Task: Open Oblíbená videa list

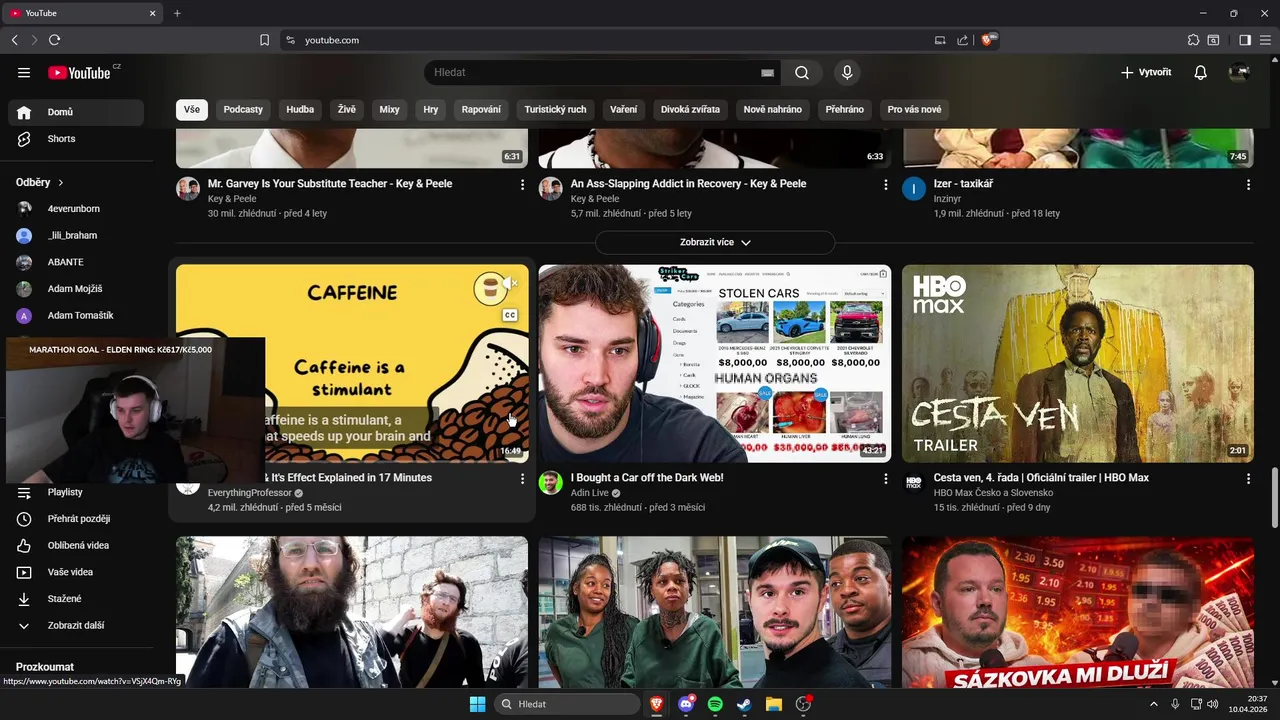Action: pyautogui.click(x=76, y=545)
